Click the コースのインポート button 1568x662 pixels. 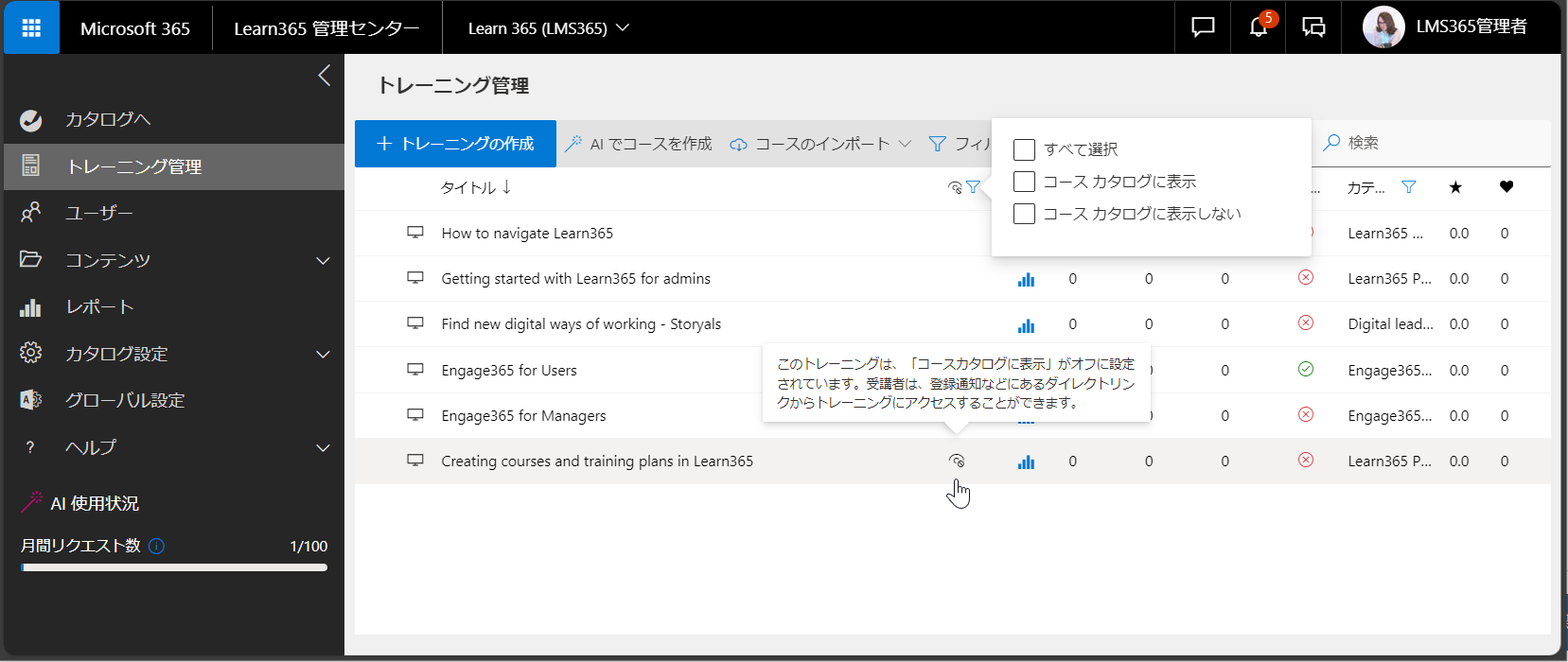coord(810,144)
